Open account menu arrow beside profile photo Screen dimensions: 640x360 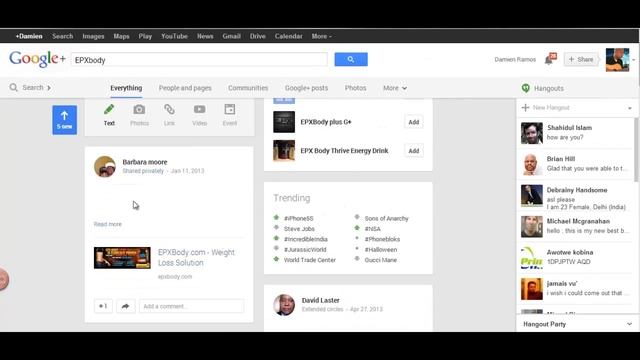633,60
